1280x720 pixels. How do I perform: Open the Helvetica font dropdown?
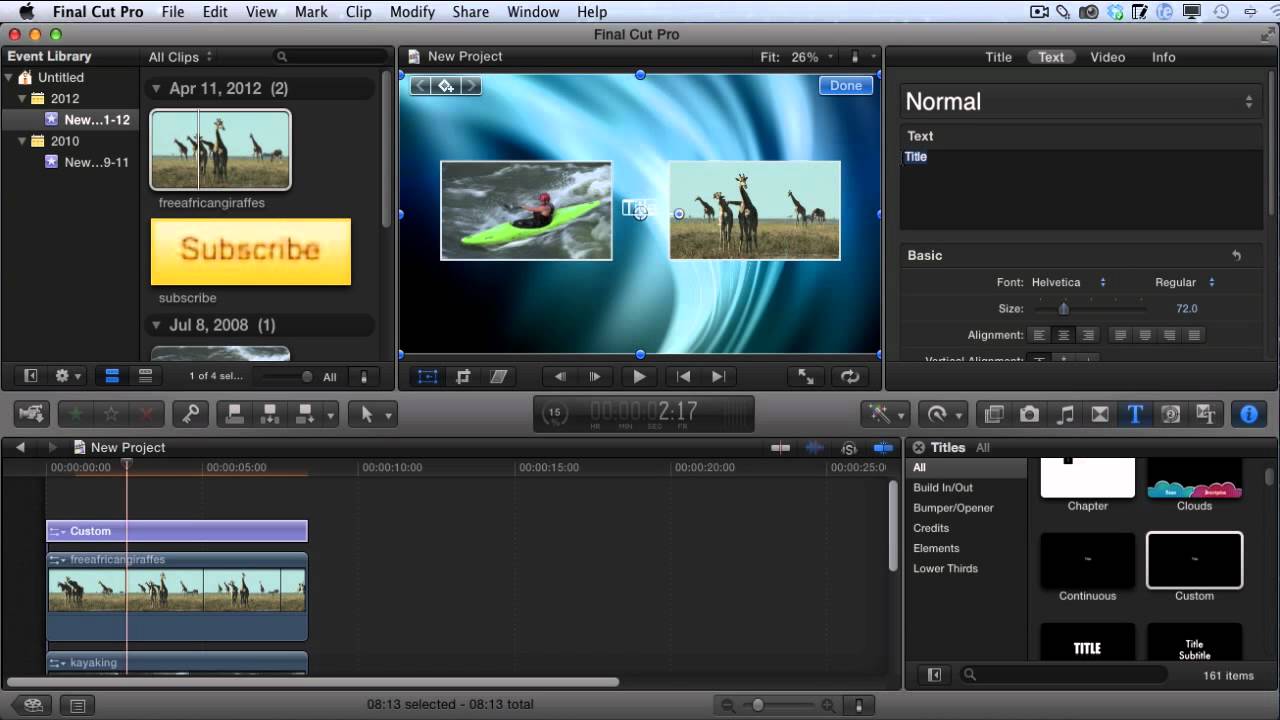[1069, 282]
